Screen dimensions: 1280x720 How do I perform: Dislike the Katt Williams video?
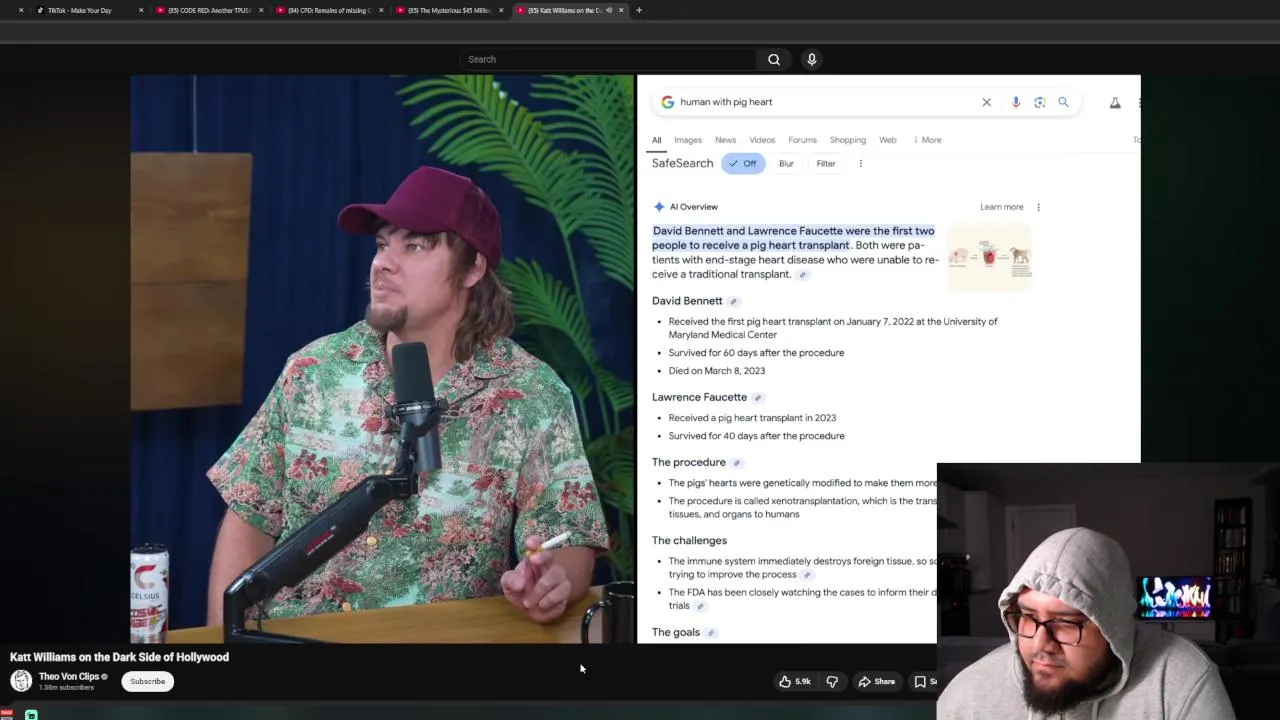point(832,682)
